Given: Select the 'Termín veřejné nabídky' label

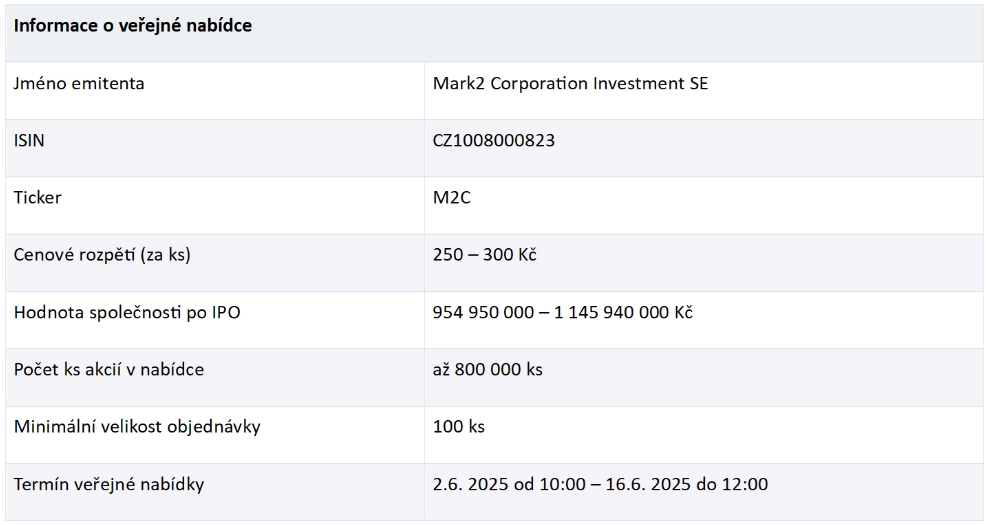Looking at the screenshot, I should point(109,484).
